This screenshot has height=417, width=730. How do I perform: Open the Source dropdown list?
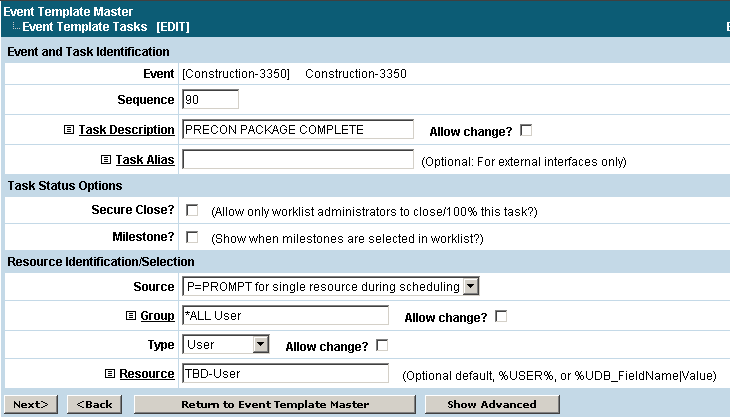pos(472,287)
